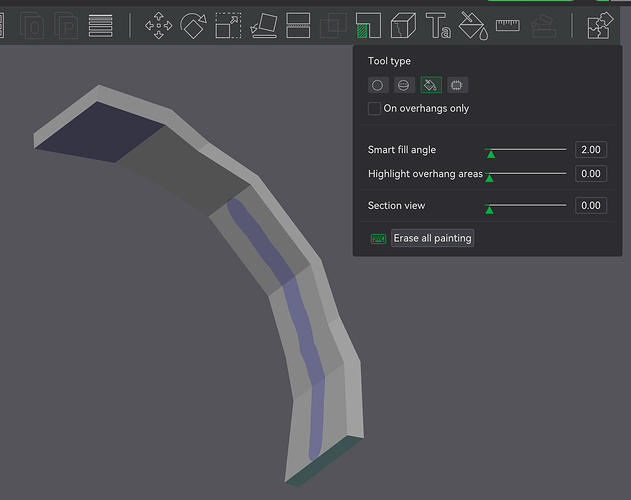Open the Cut tool

click(x=298, y=26)
